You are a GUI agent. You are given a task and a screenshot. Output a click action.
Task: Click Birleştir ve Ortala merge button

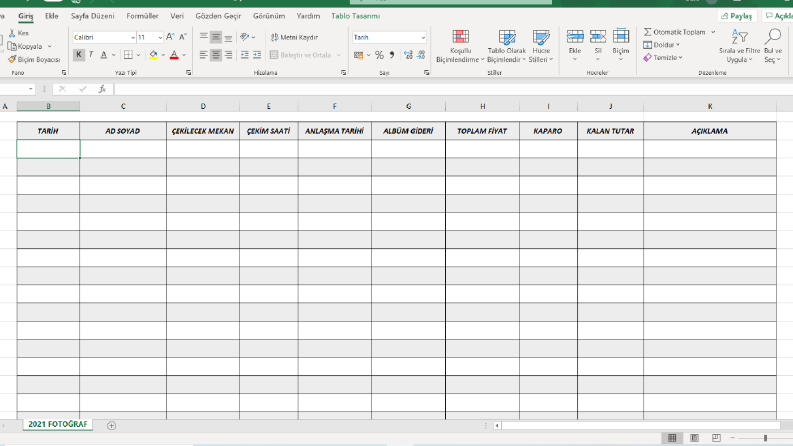tap(301, 55)
